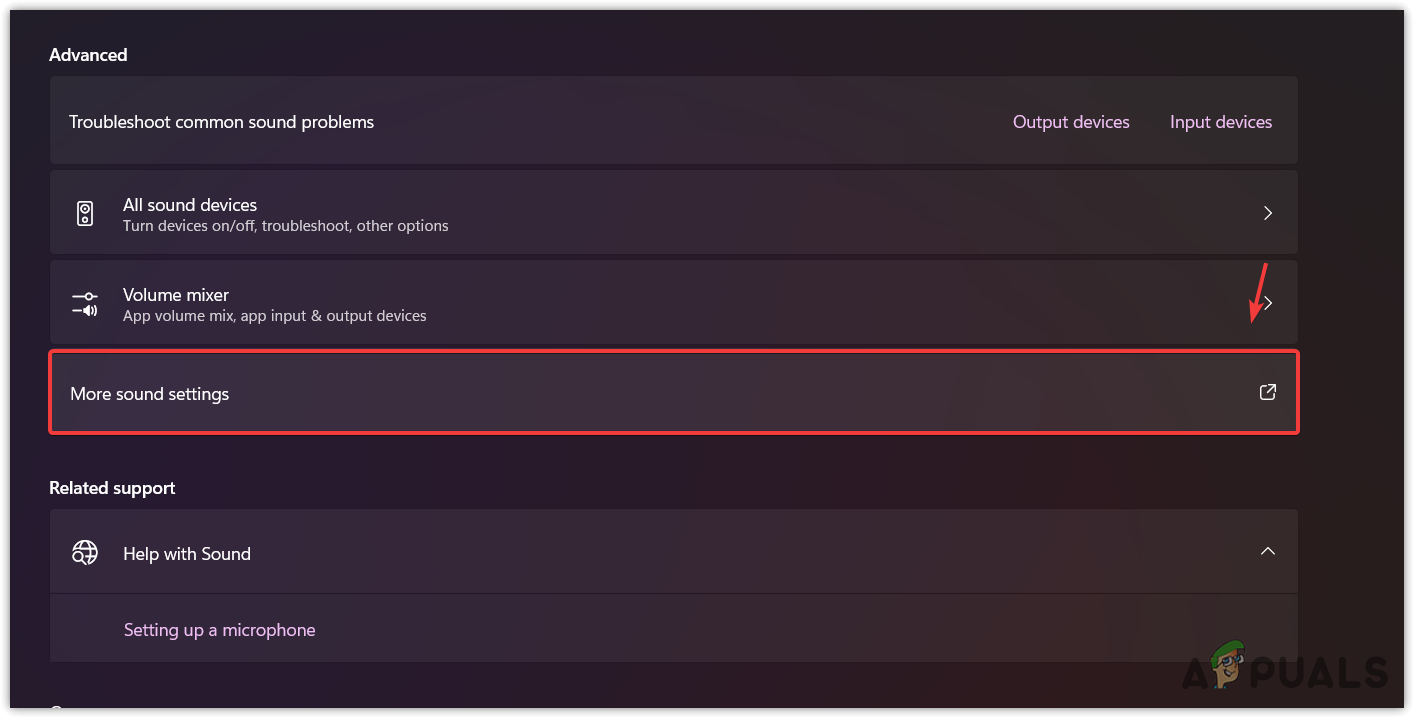This screenshot has width=1414, height=718.
Task: Troubleshoot Input devices link
Action: point(1221,122)
